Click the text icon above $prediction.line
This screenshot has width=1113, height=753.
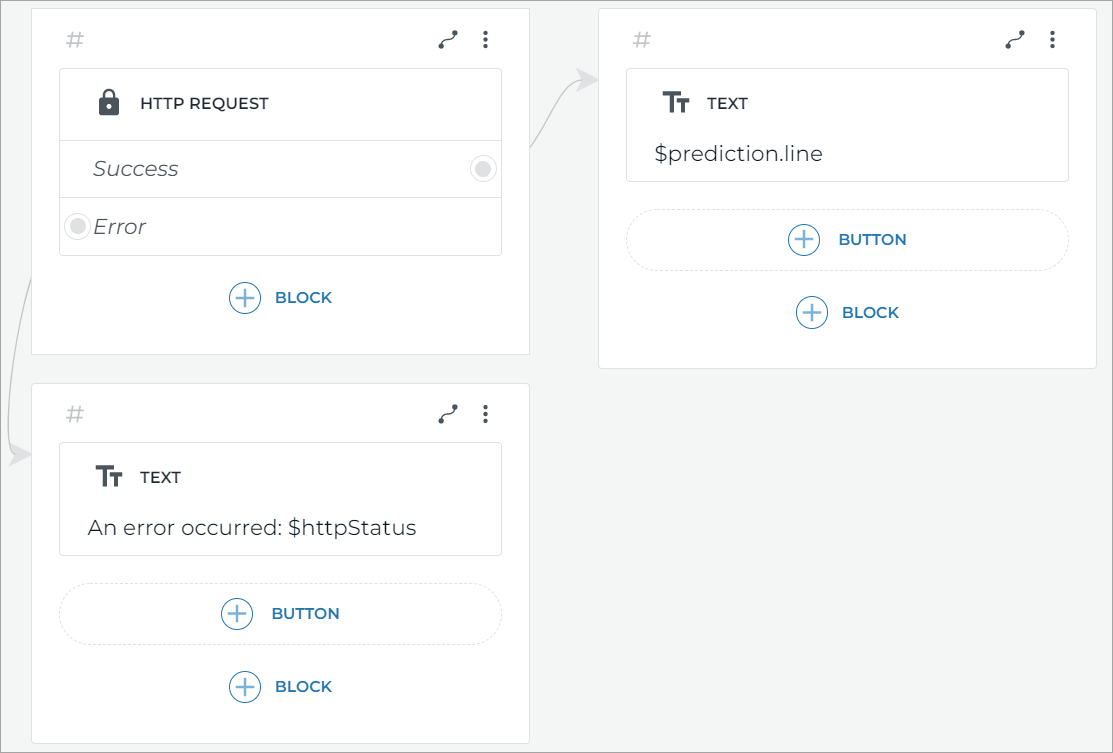676,103
